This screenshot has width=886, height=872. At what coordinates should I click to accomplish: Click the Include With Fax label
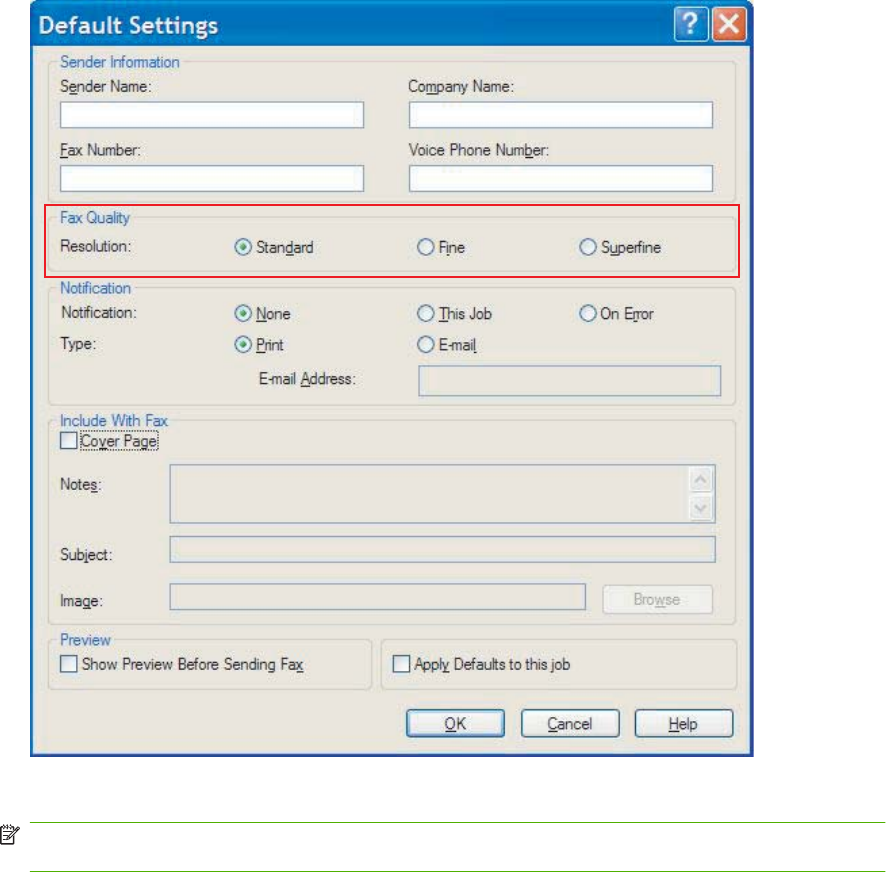tap(114, 421)
